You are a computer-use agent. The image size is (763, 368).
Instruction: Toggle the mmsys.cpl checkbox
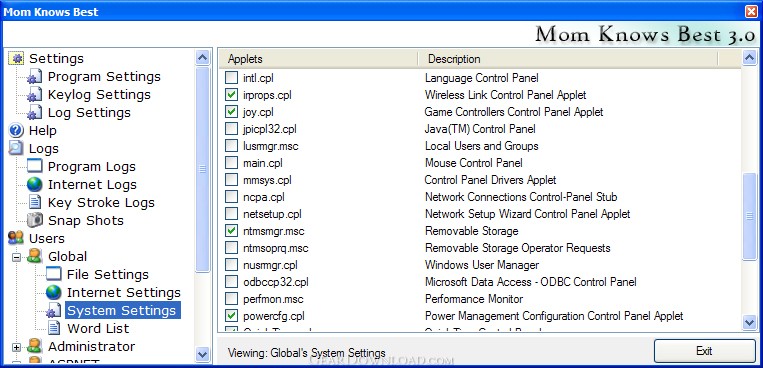click(x=232, y=180)
